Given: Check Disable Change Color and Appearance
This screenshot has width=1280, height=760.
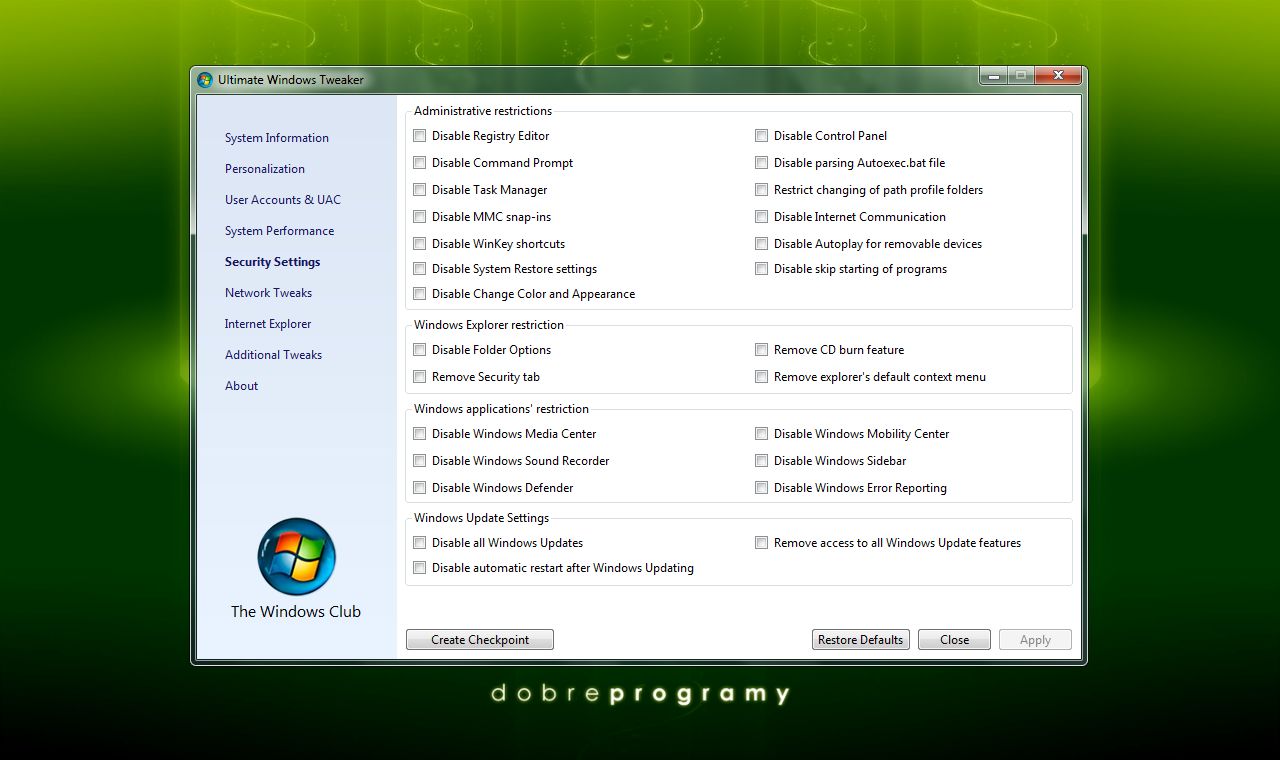Looking at the screenshot, I should 420,294.
